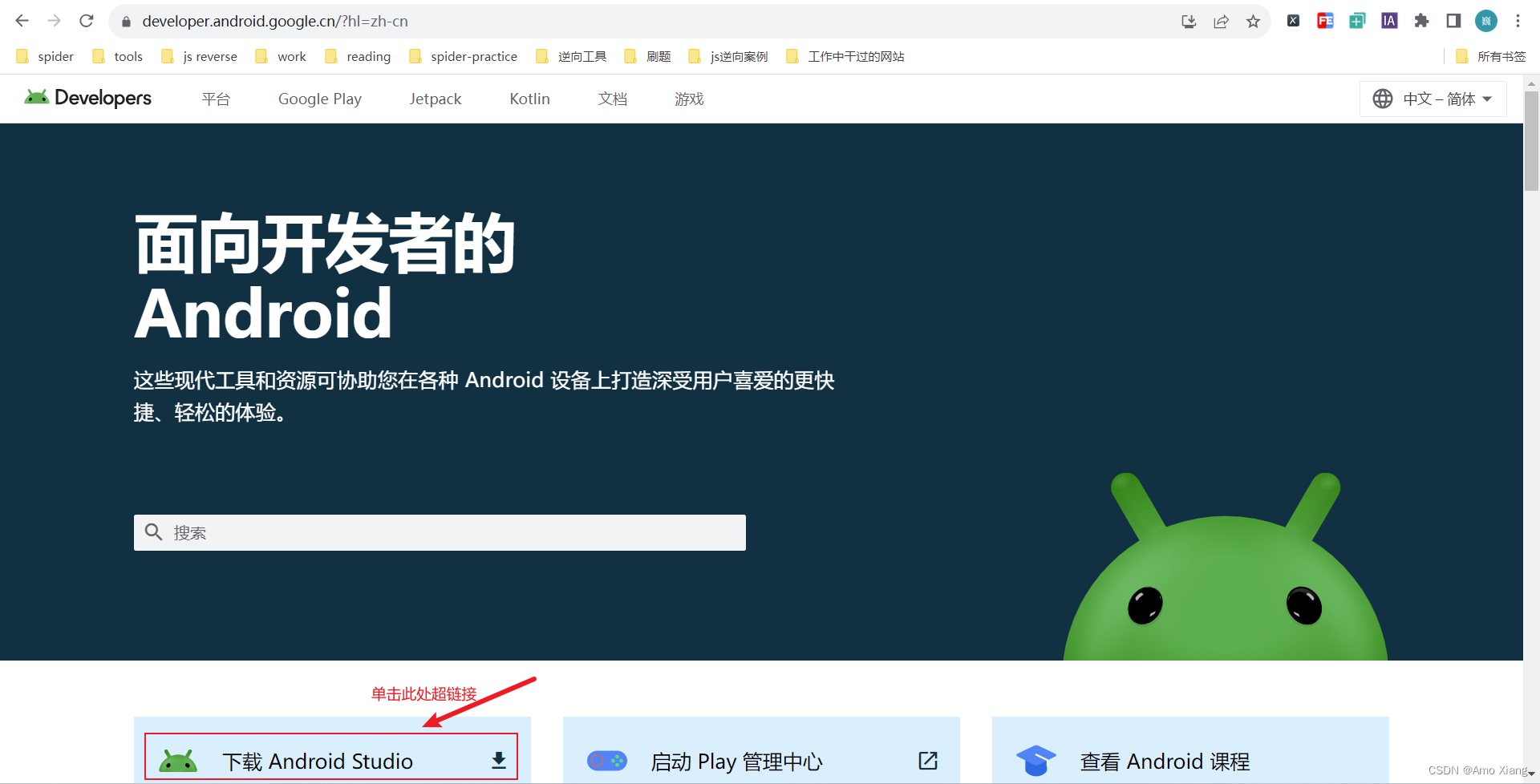Open the black X extension icon
This screenshot has height=784, width=1540.
[1293, 21]
